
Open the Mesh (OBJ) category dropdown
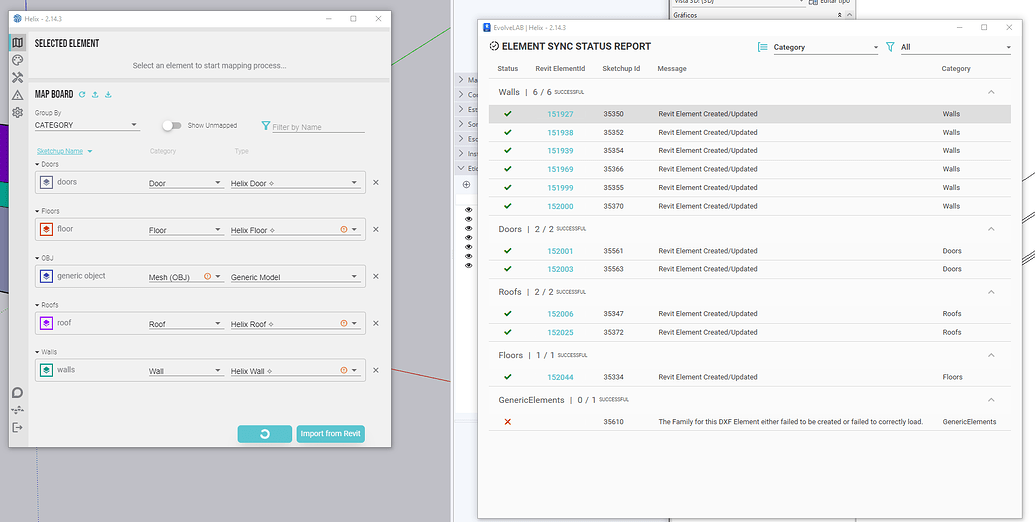pos(185,277)
